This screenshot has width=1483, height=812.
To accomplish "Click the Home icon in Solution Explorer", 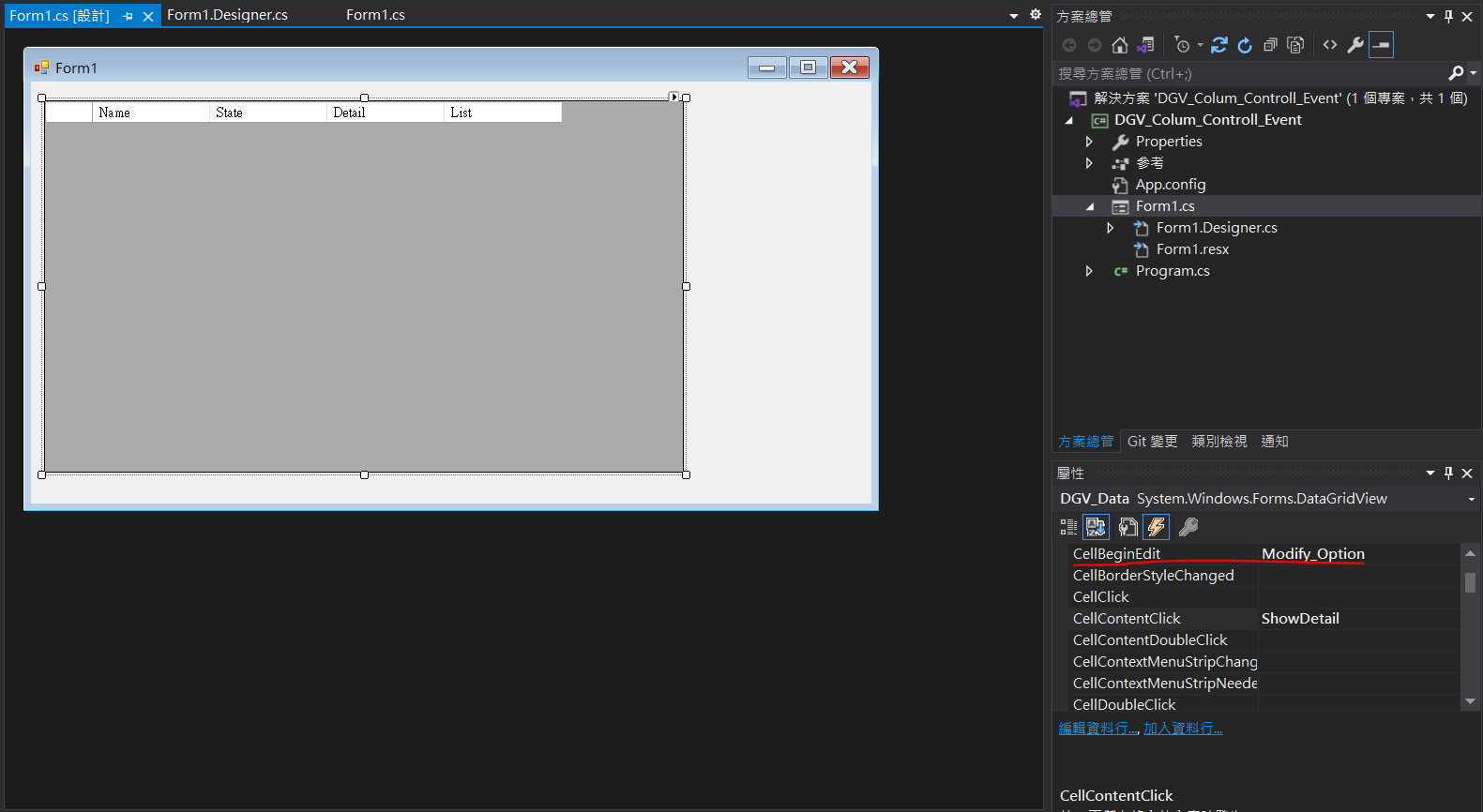I will pos(1120,45).
